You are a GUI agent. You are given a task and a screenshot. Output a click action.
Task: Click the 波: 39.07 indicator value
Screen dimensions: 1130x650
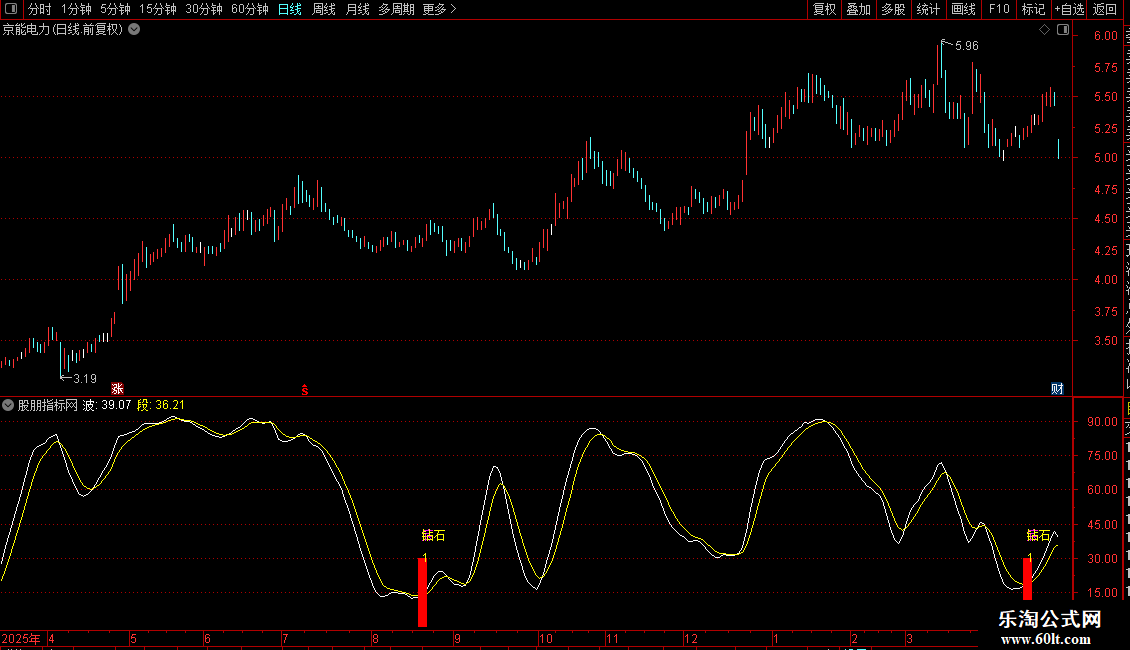click(x=107, y=405)
